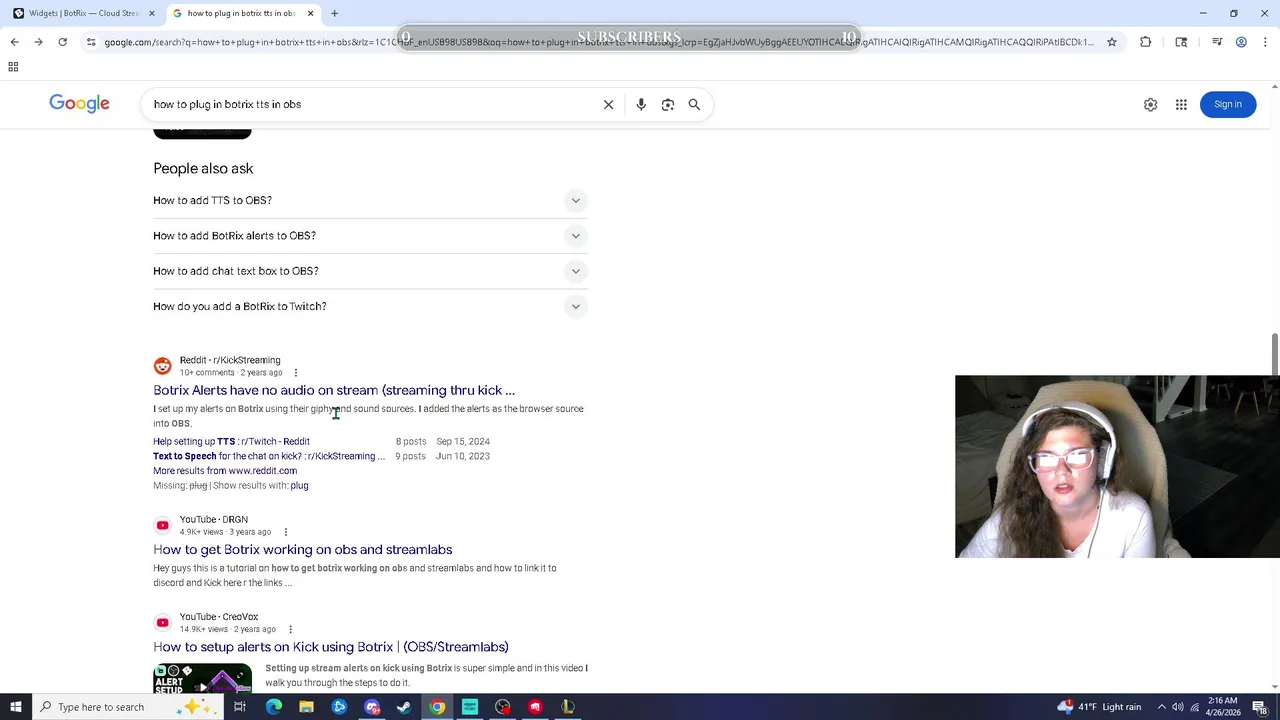Screen dimensions: 1280x720
Task: Open the browser extensions puzzle icon
Action: pyautogui.click(x=1145, y=42)
